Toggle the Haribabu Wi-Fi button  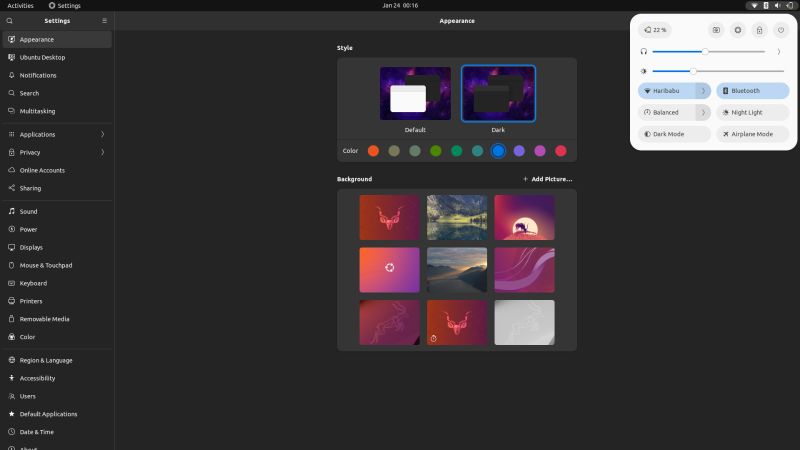click(x=667, y=91)
